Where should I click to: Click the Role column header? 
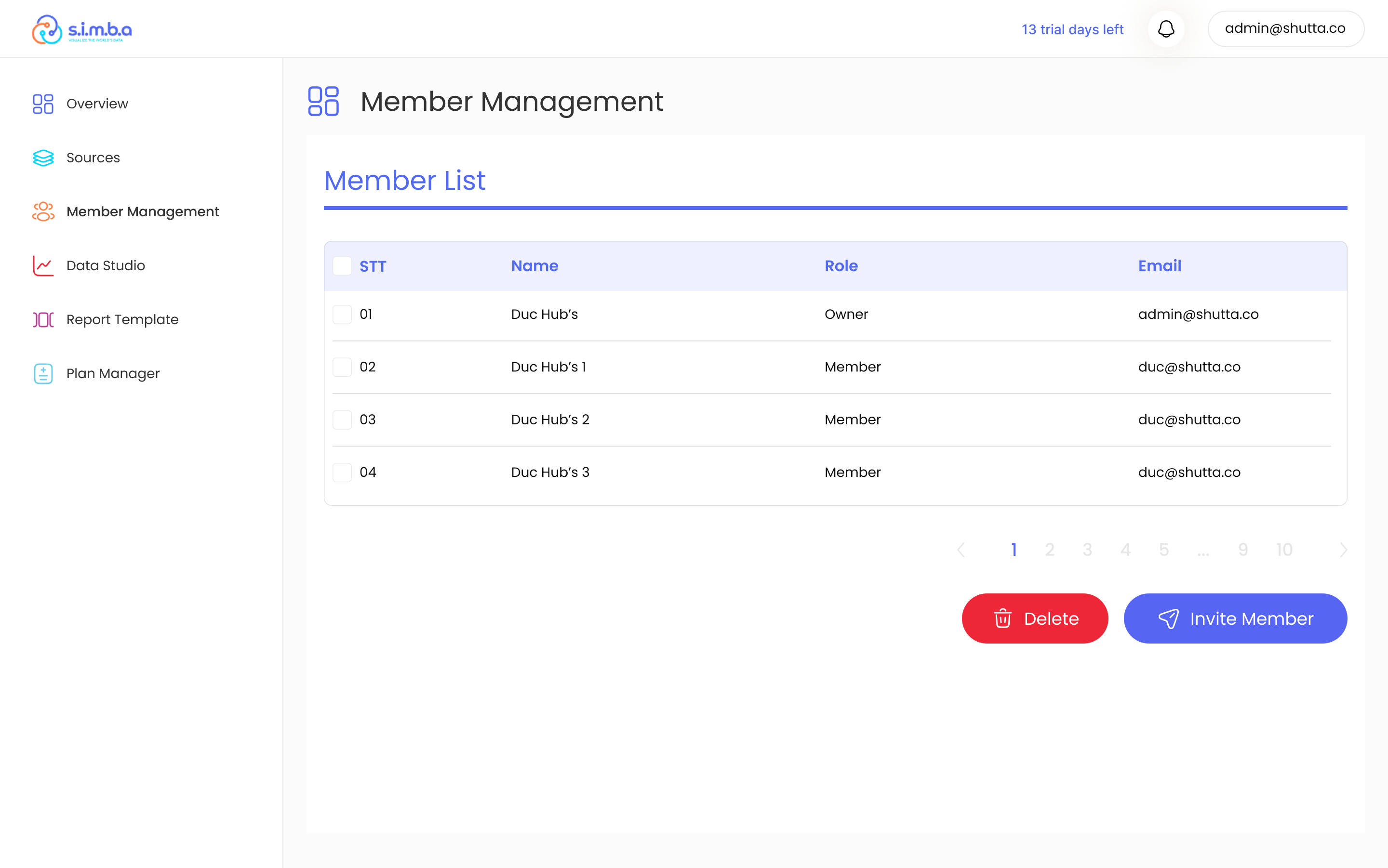click(841, 266)
